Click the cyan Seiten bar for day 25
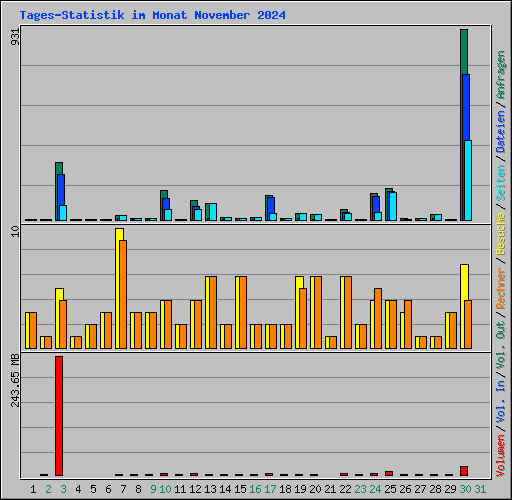This screenshot has height=500, width=512. pyautogui.click(x=393, y=206)
